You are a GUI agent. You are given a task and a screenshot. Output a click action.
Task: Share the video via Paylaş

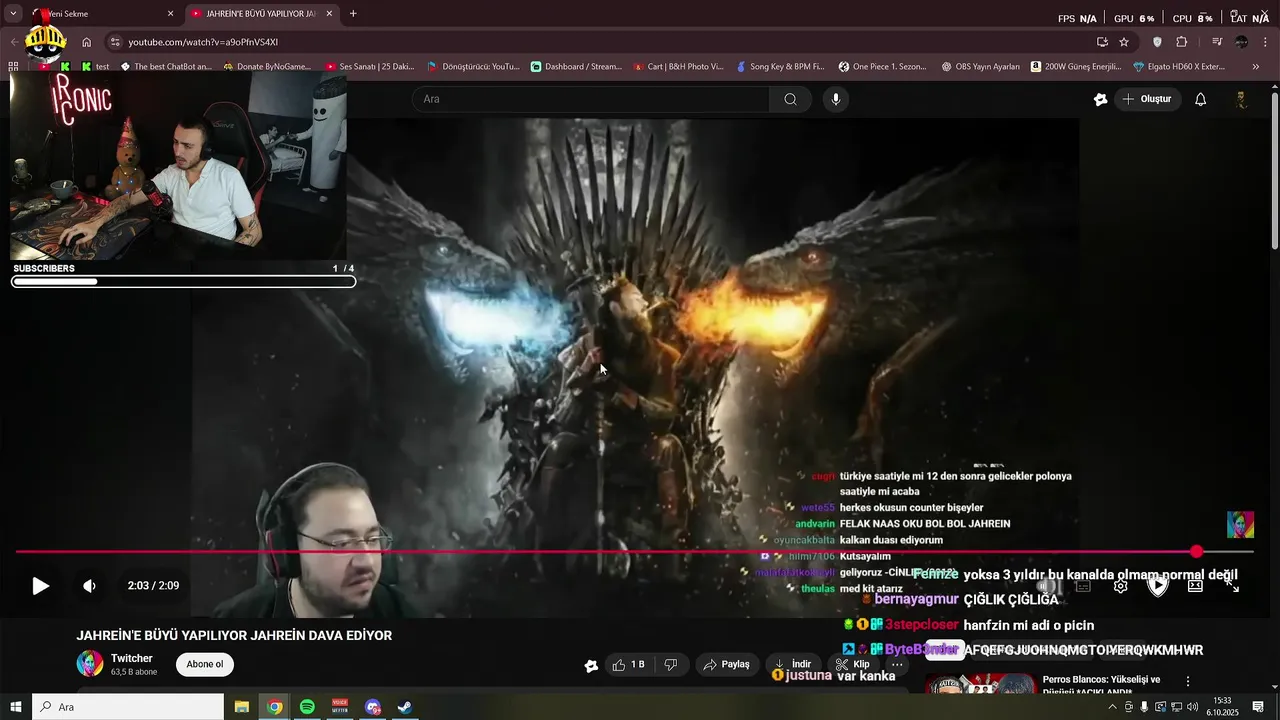pos(726,665)
